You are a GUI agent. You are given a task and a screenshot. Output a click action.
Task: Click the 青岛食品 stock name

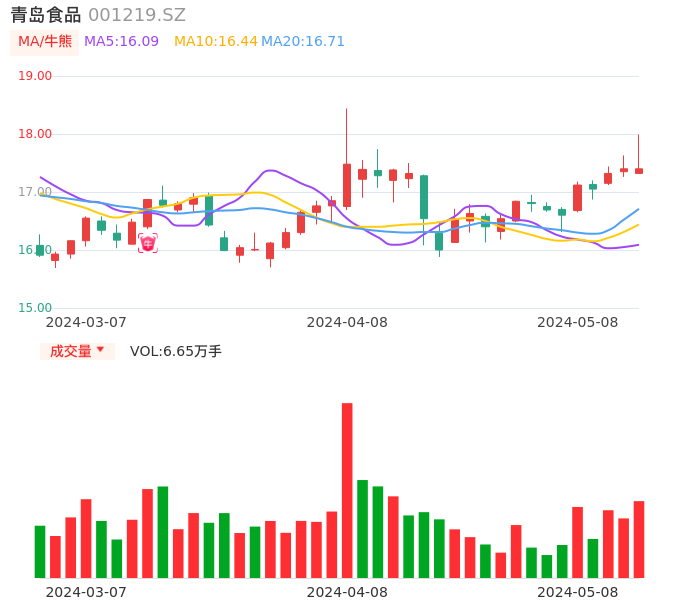tap(46, 15)
